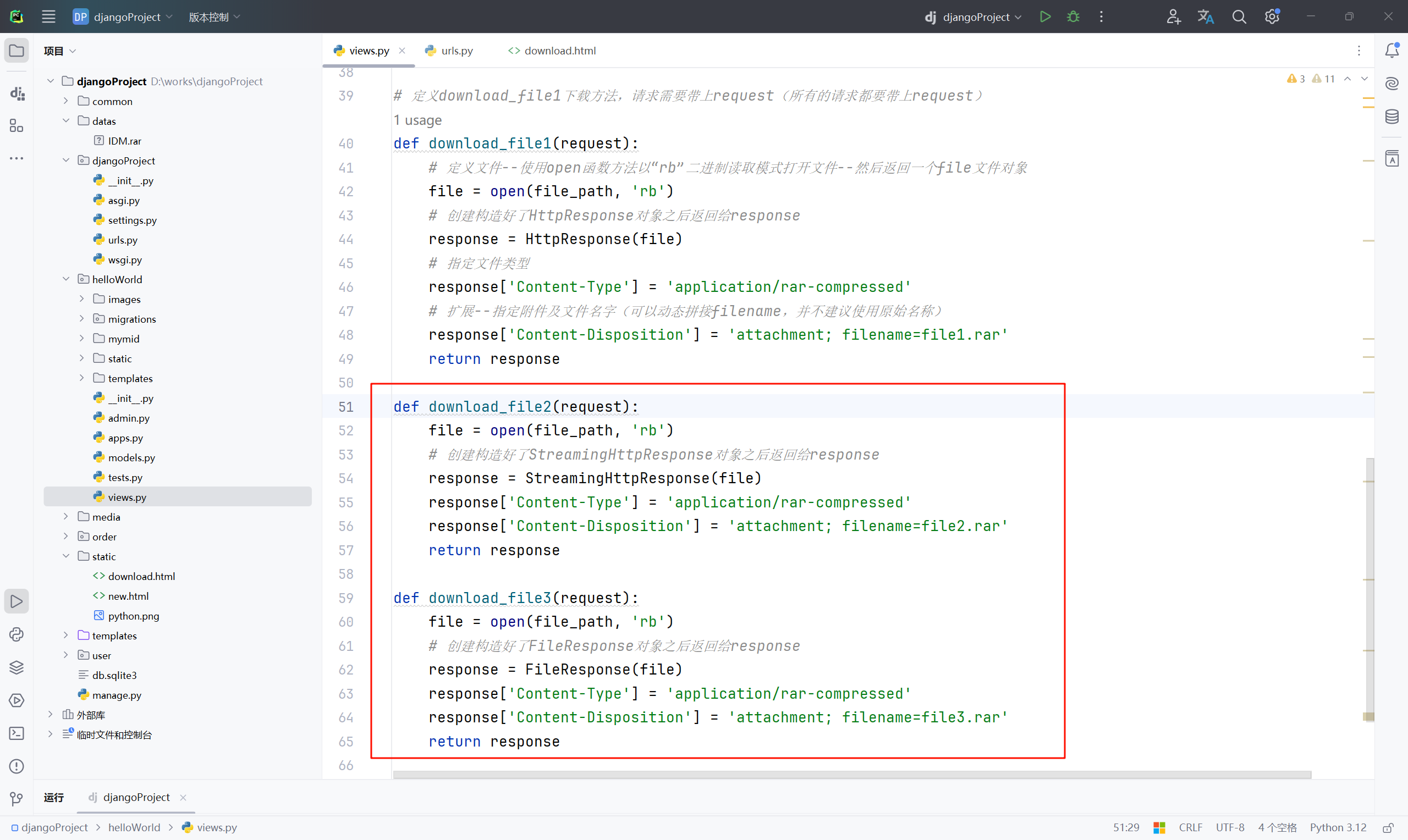Open the documentation tool window icon

(x=1391, y=158)
